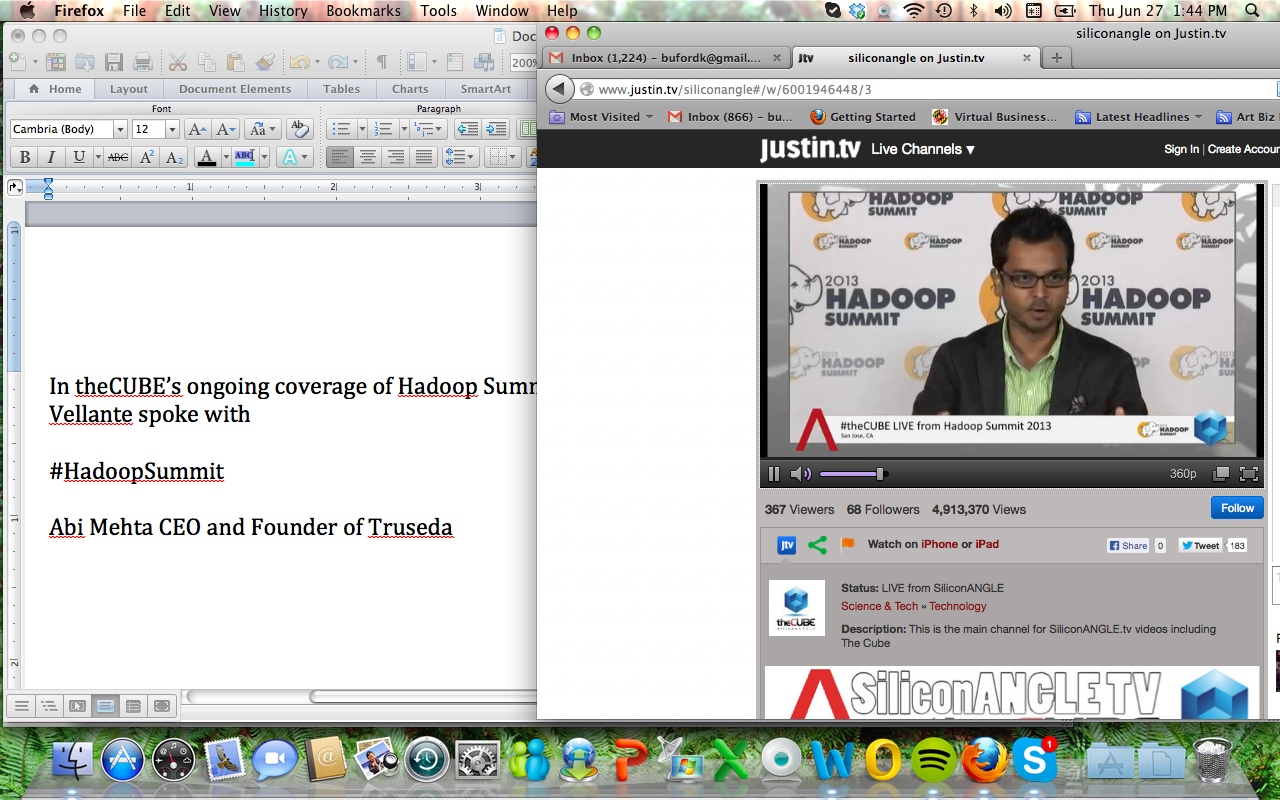The width and height of the screenshot is (1280, 800).
Task: Click the Cut scissors icon in Word
Action: click(x=178, y=62)
